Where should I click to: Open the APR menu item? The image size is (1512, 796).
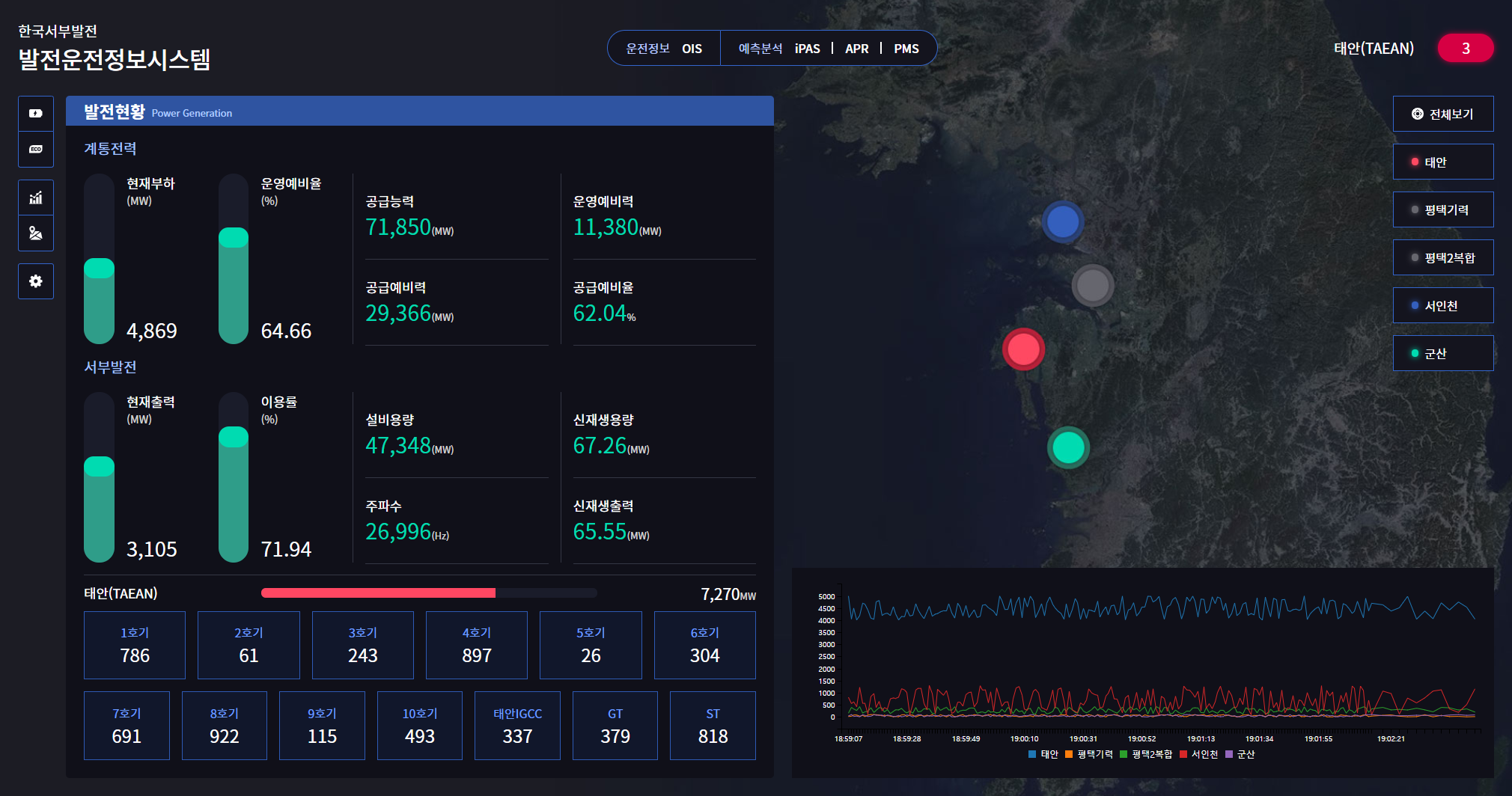click(856, 49)
